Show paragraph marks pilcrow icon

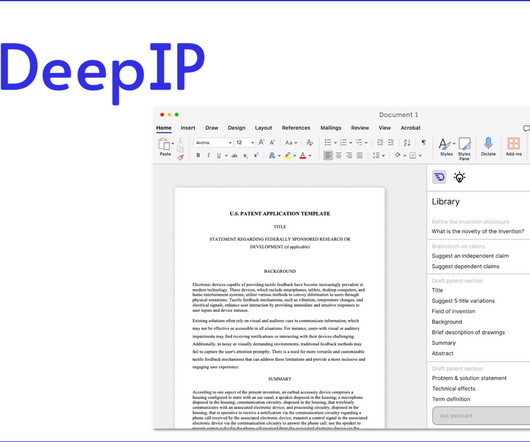tap(424, 142)
